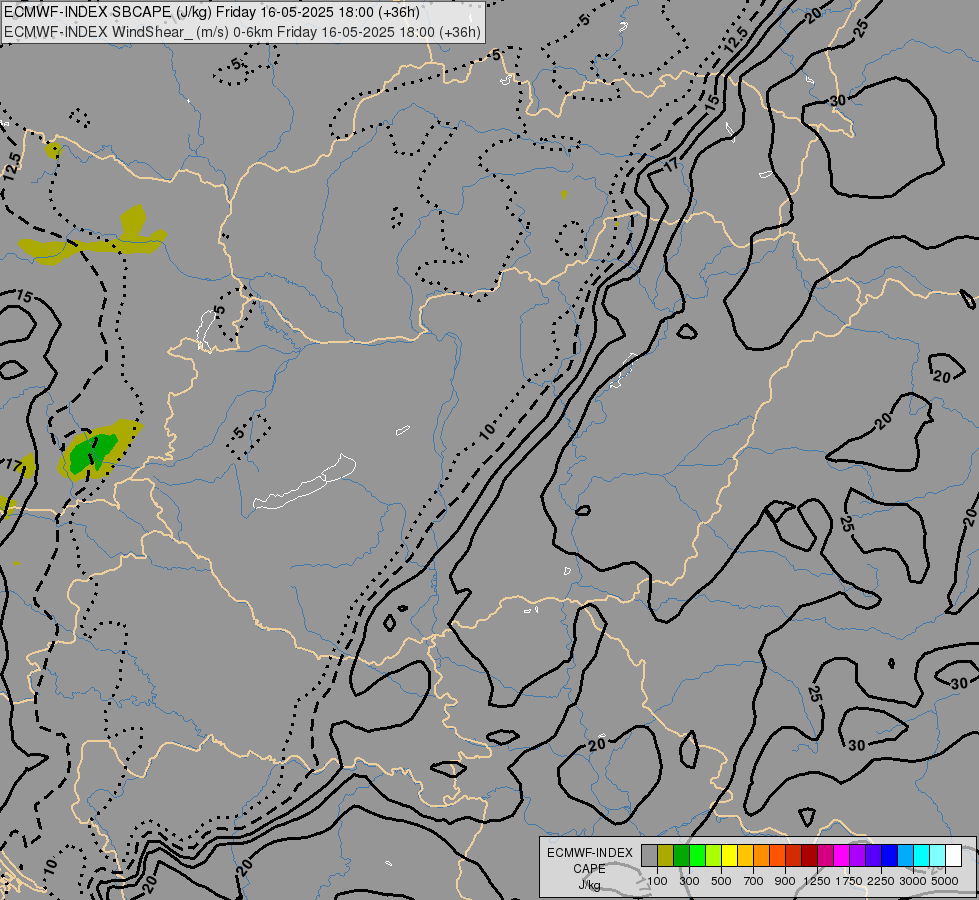Click the CAPE label in the legend
This screenshot has height=900, width=979.
pyautogui.click(x=589, y=869)
